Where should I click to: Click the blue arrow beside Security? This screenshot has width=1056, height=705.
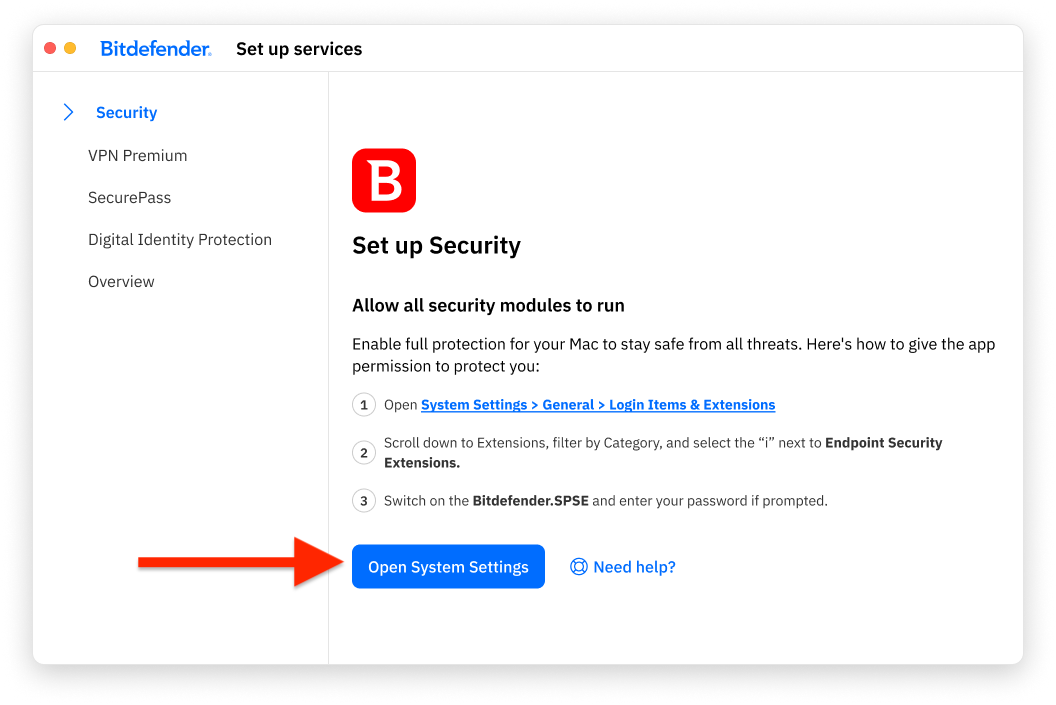pos(68,112)
